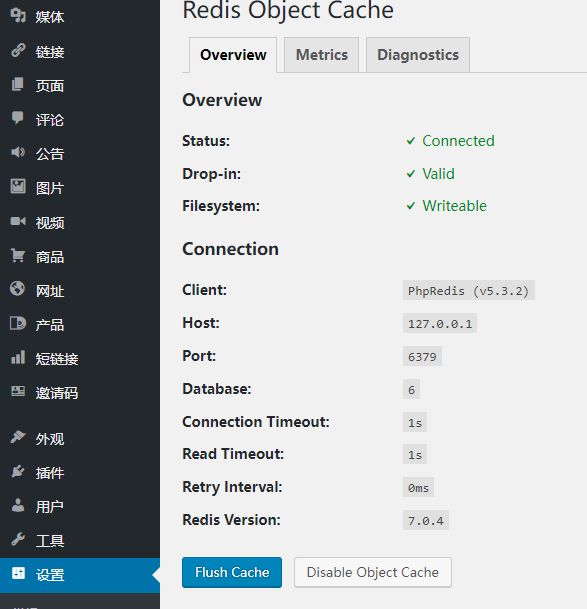Click the settings icon for 设置
This screenshot has height=609, width=587.
(x=18, y=573)
